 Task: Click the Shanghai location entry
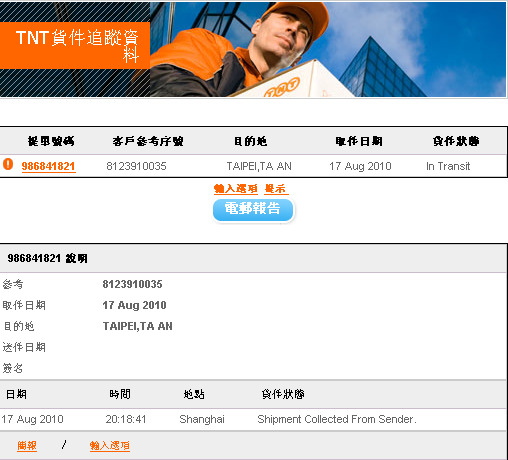coord(202,419)
